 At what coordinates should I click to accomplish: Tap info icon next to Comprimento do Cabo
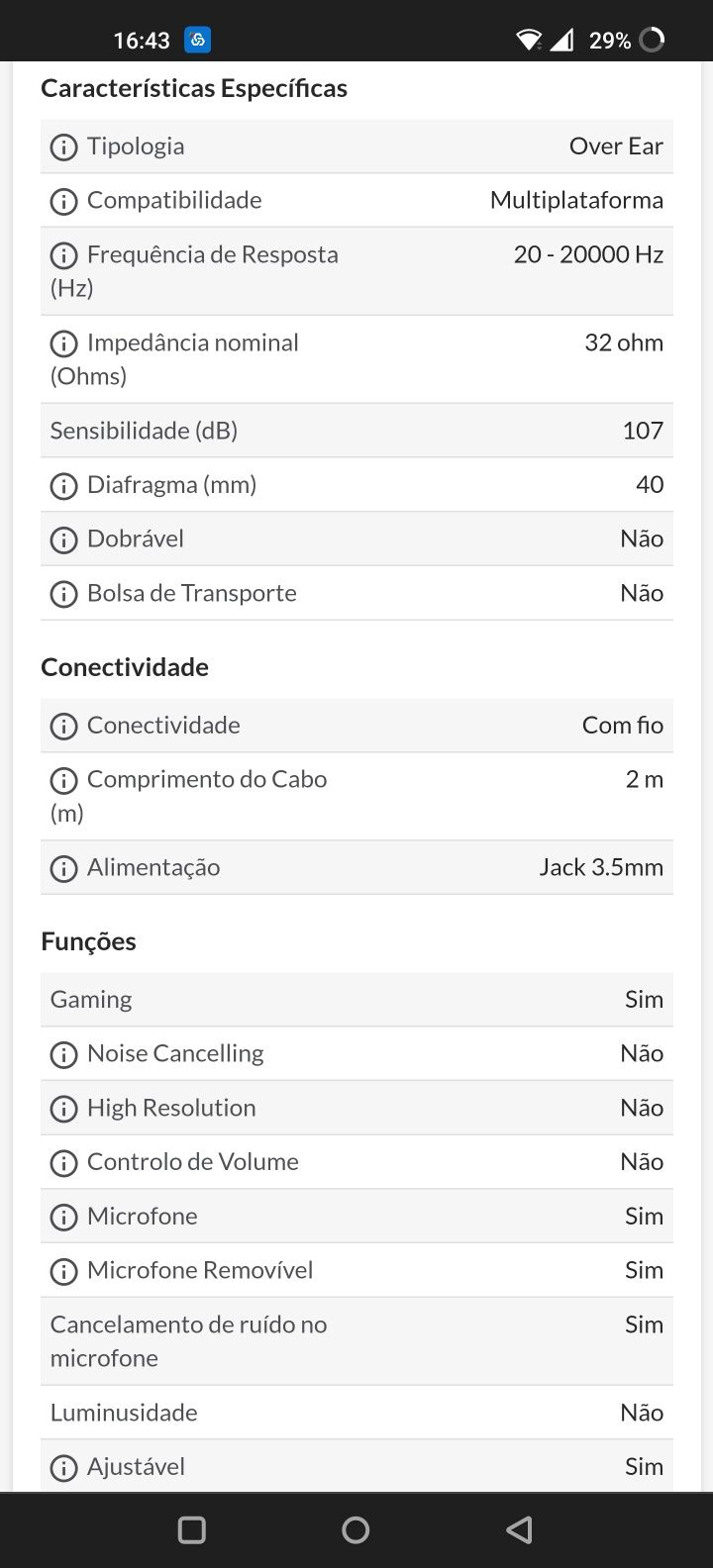pos(63,781)
